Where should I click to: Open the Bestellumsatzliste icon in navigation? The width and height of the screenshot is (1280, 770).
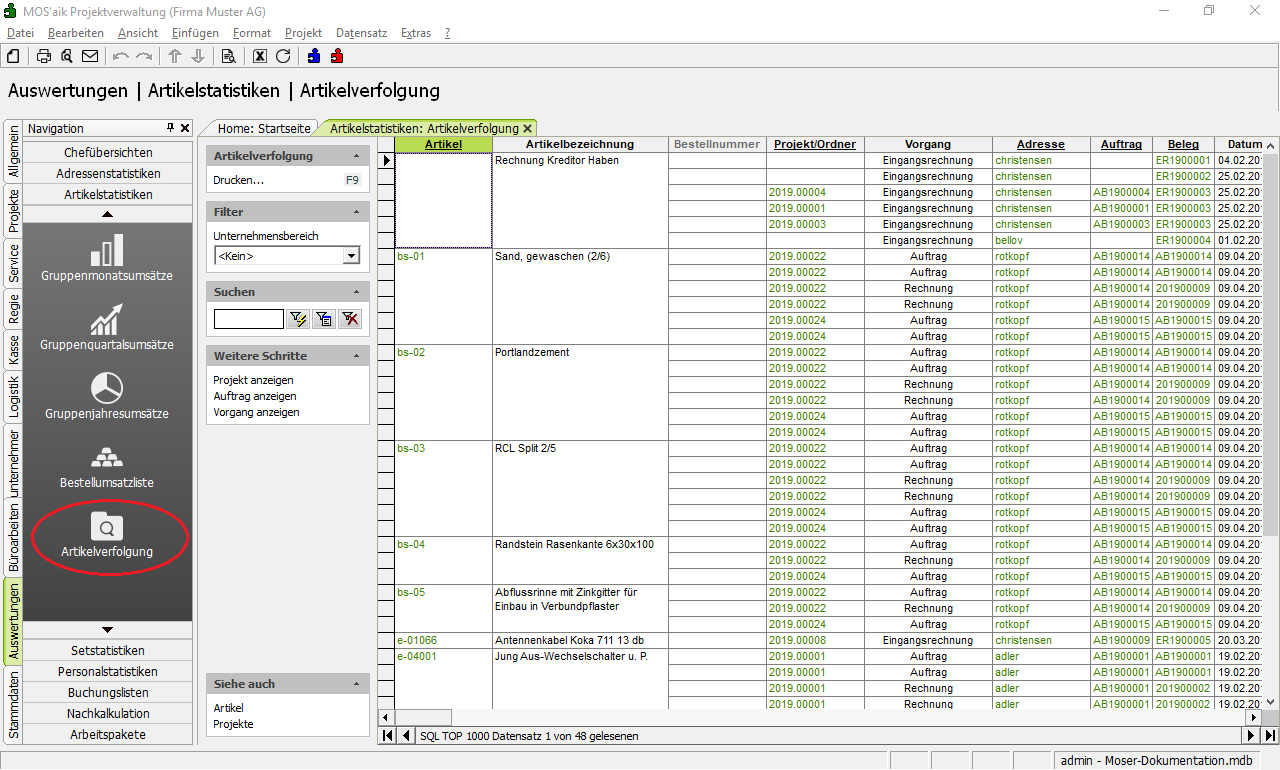[108, 458]
